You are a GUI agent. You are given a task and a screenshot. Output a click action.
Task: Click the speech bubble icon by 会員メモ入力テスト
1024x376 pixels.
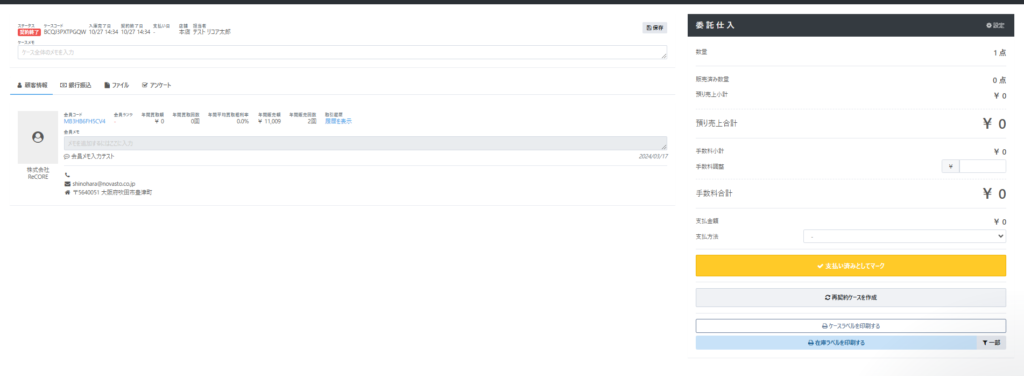(x=67, y=157)
